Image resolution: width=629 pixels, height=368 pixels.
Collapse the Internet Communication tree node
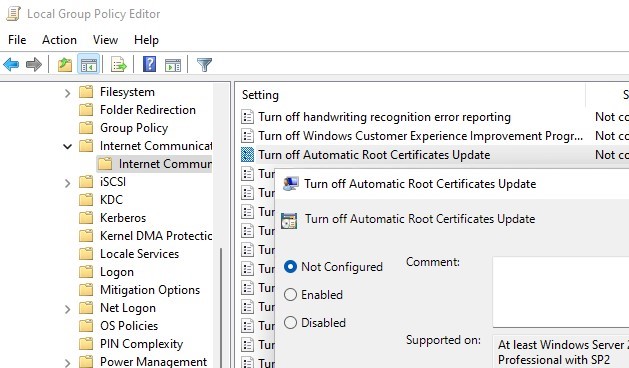[x=67, y=146]
